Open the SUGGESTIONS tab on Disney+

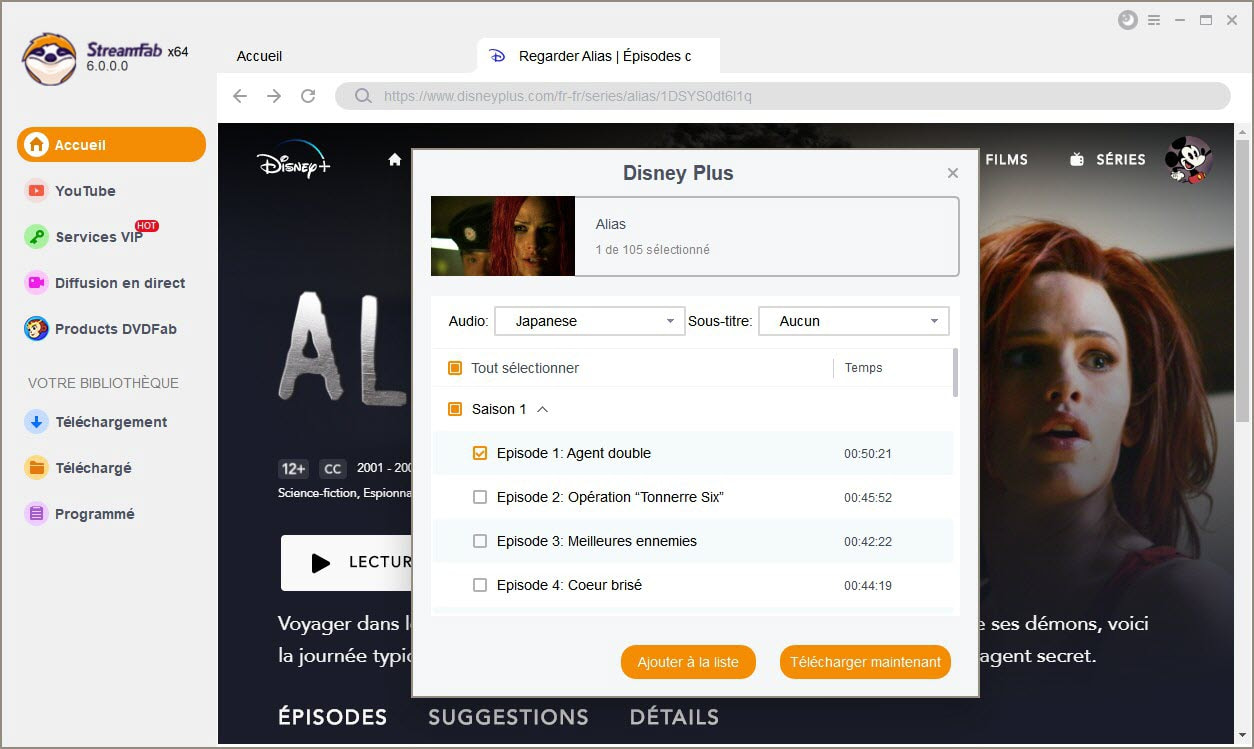pyautogui.click(x=508, y=717)
